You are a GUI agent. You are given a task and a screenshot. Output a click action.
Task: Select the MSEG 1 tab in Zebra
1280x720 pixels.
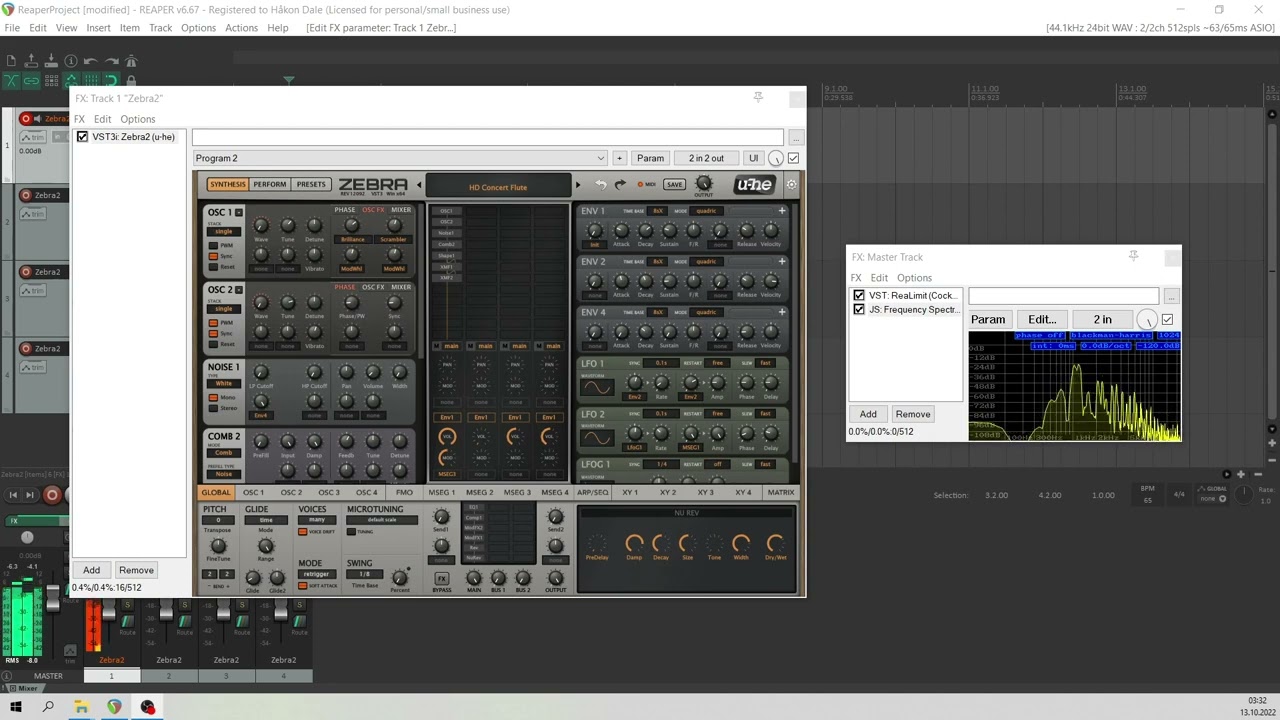441,493
